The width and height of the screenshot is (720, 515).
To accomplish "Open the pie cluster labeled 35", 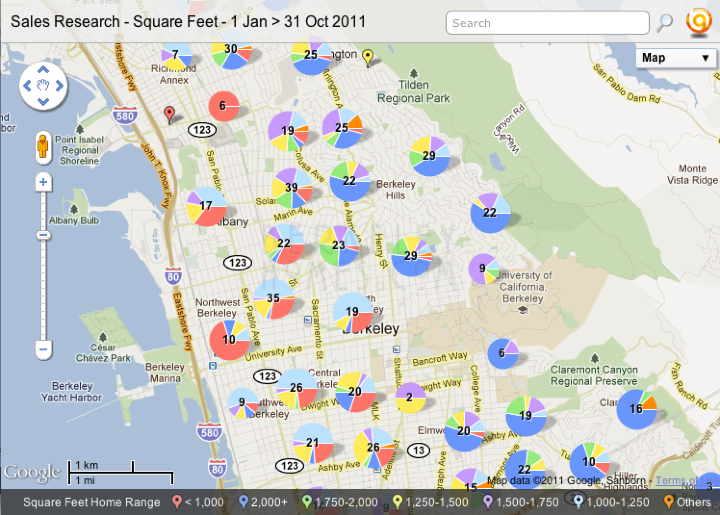I will 274,299.
